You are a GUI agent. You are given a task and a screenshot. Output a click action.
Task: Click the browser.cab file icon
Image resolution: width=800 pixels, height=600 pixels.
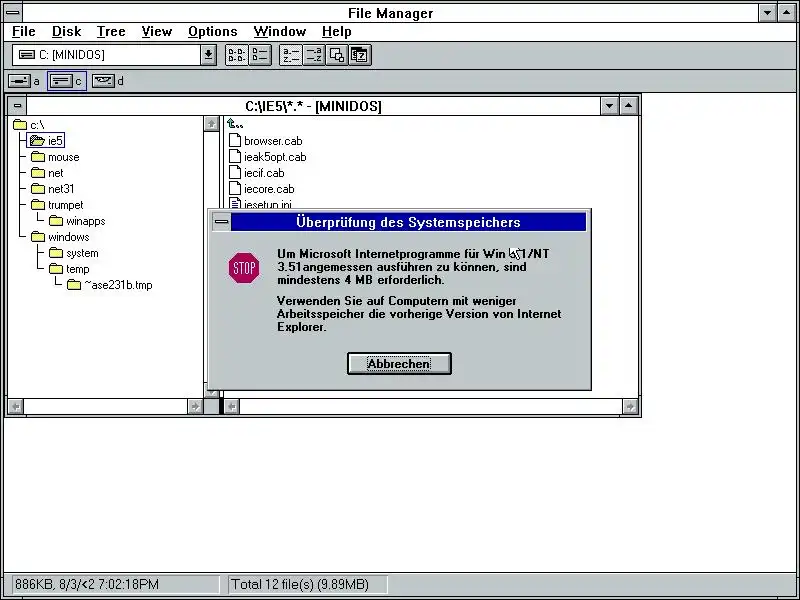[x=235, y=140]
